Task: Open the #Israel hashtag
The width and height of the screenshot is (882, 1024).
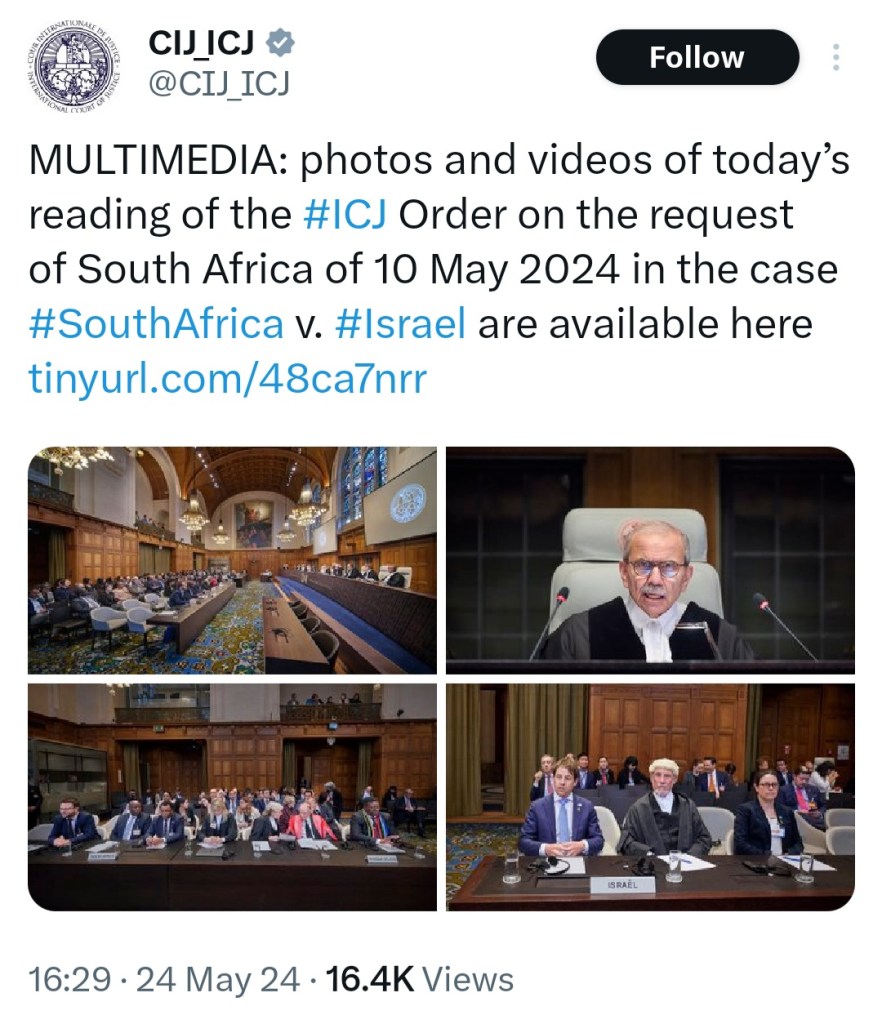Action: (x=400, y=323)
